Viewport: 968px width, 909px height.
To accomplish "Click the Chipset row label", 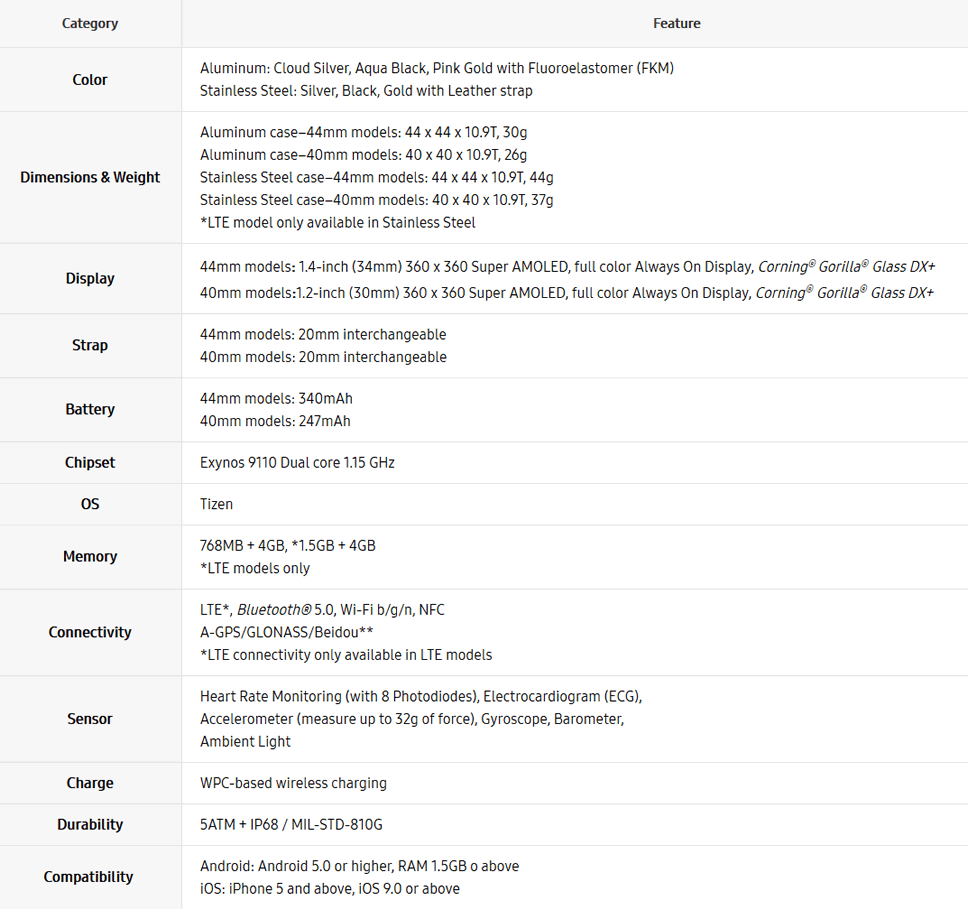I will (90, 463).
